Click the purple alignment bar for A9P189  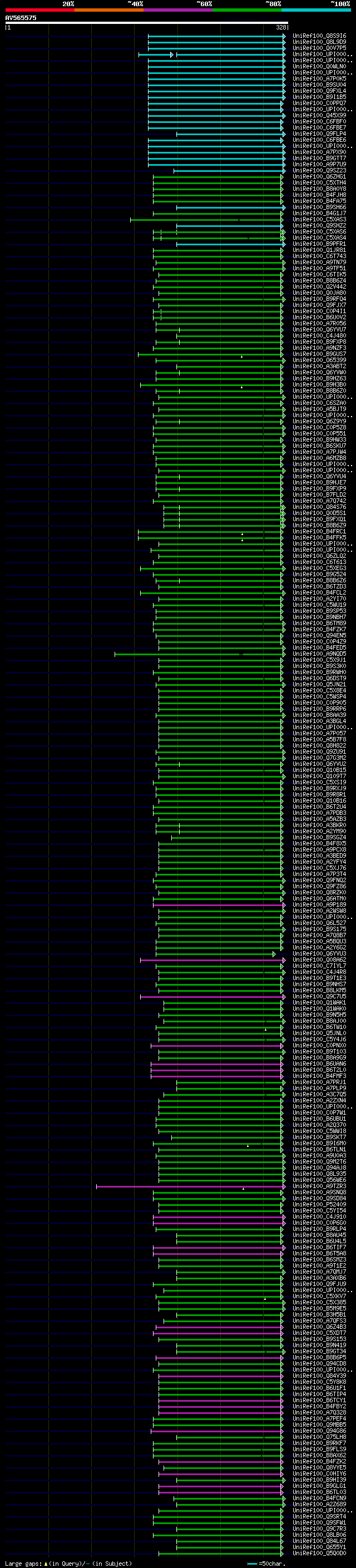pos(219,905)
